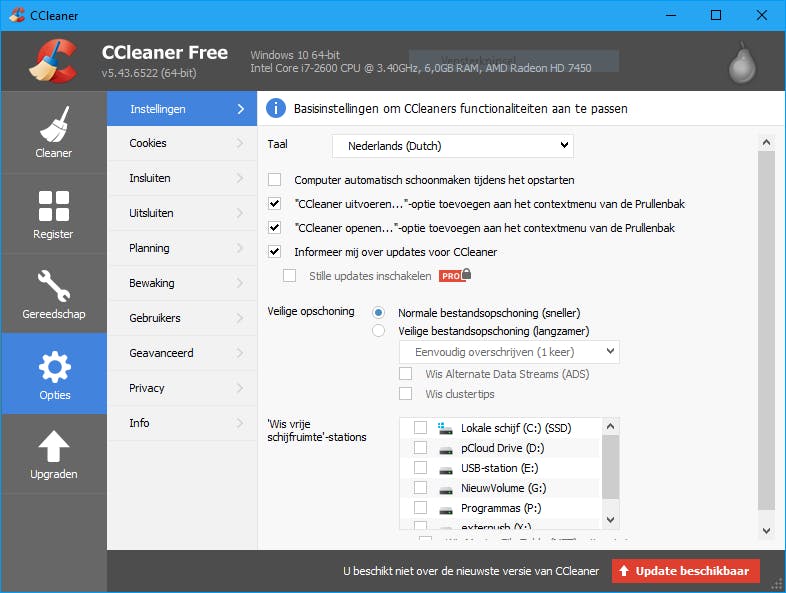Check 'Wis clustertips' checkbox
The width and height of the screenshot is (786, 593).
pyautogui.click(x=406, y=393)
